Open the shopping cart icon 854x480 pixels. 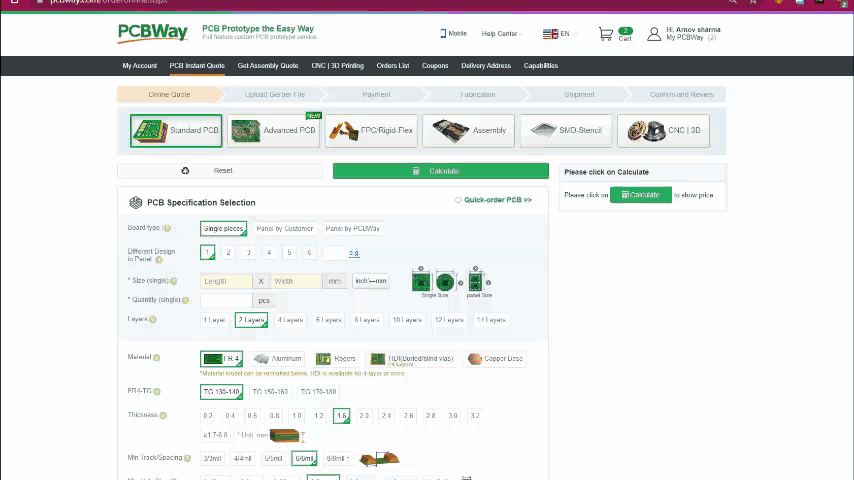tap(605, 34)
